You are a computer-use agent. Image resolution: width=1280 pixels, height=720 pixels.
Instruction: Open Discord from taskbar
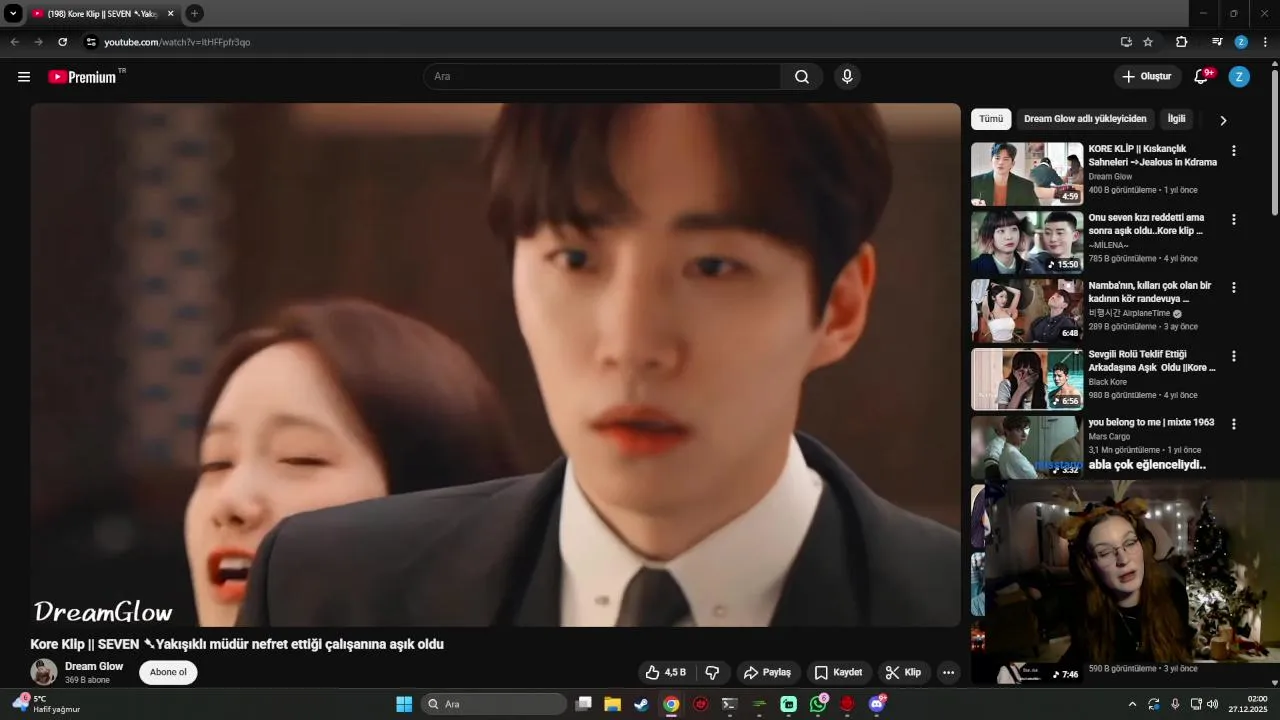point(877,704)
